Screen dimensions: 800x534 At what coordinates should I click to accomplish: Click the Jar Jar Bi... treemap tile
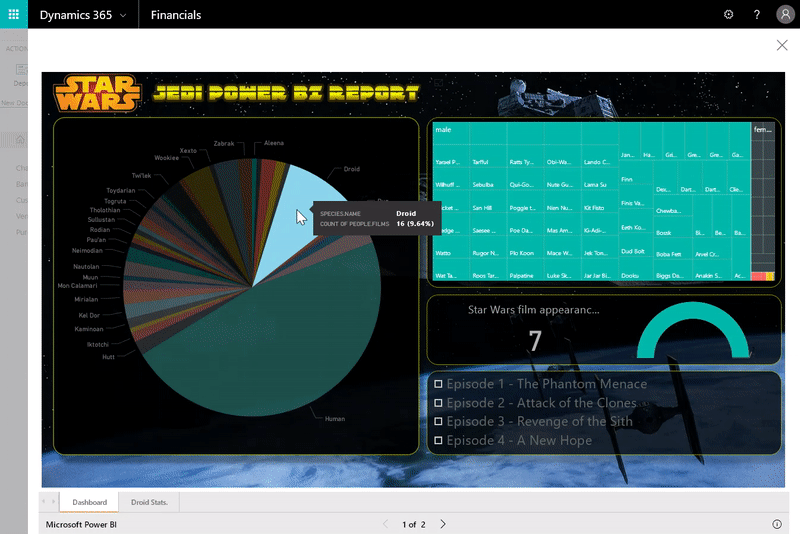tap(599, 270)
